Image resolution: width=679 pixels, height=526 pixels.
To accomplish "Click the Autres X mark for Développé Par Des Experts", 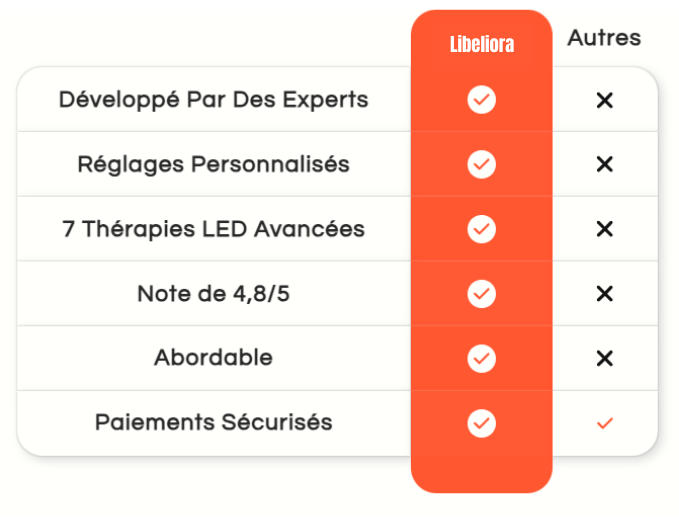I will 604,100.
